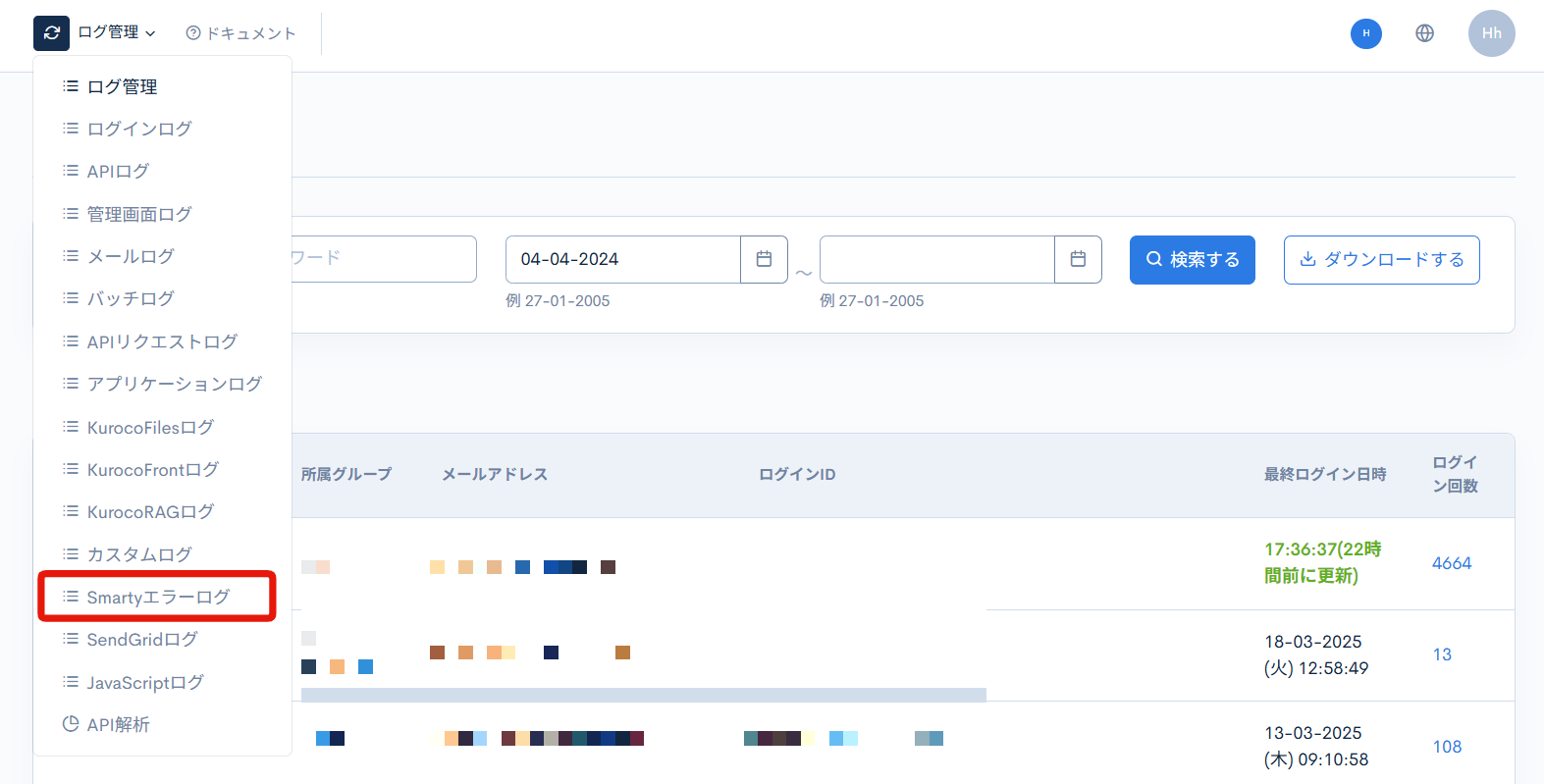This screenshot has height=784, width=1544.
Task: Click the start date field 04-04-2024
Action: coord(623,259)
